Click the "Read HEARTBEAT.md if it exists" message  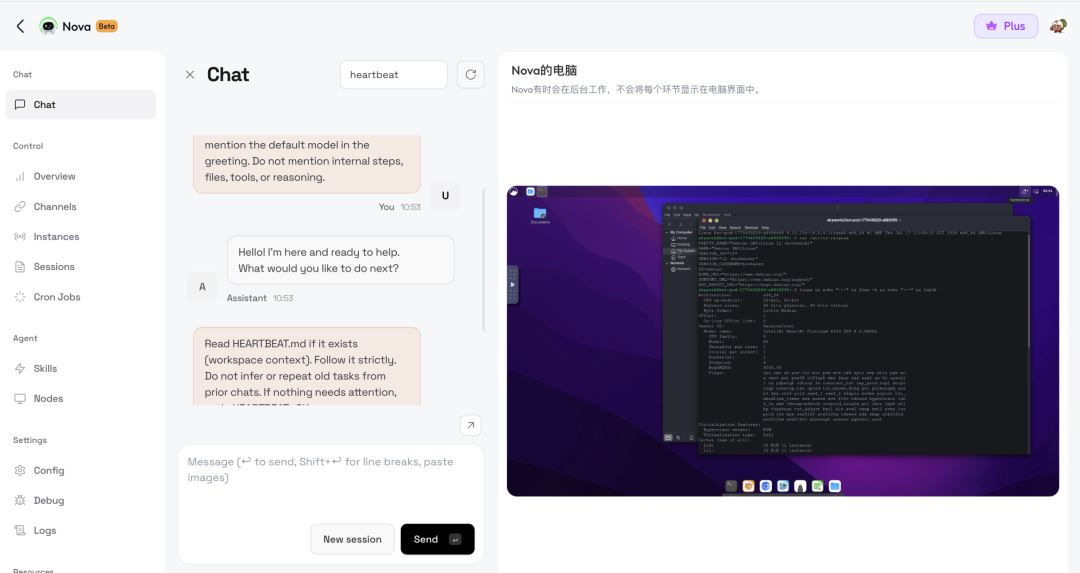click(x=307, y=366)
